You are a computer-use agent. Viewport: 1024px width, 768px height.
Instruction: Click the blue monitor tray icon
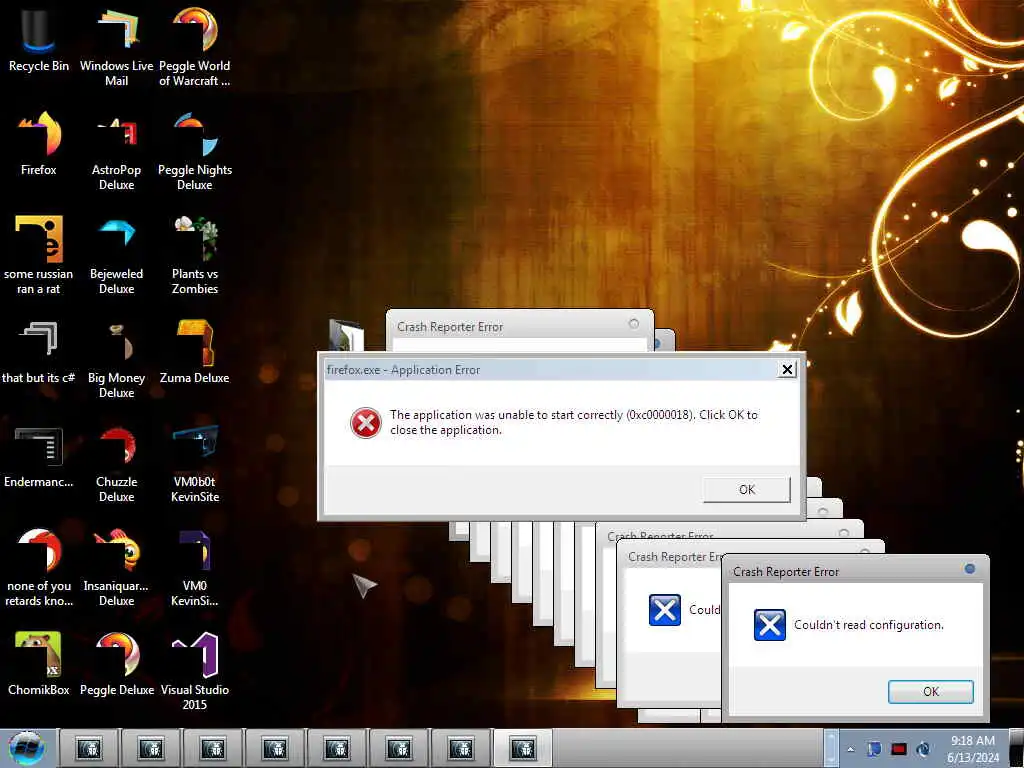[874, 749]
